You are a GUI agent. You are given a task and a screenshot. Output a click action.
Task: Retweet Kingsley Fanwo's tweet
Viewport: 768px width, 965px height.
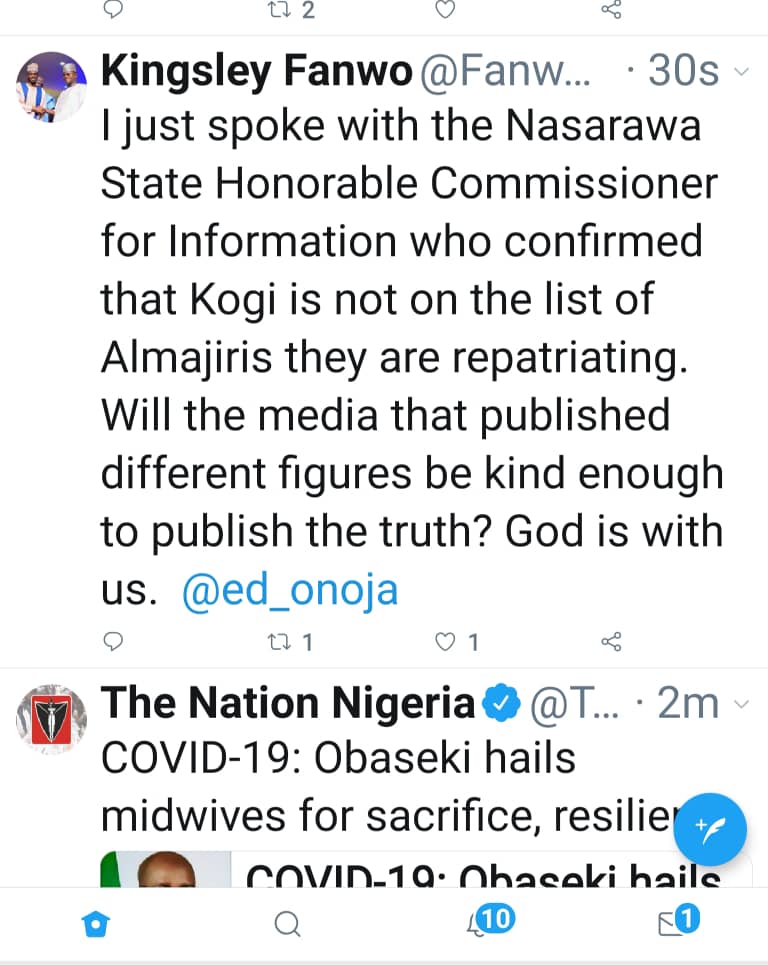pos(290,643)
